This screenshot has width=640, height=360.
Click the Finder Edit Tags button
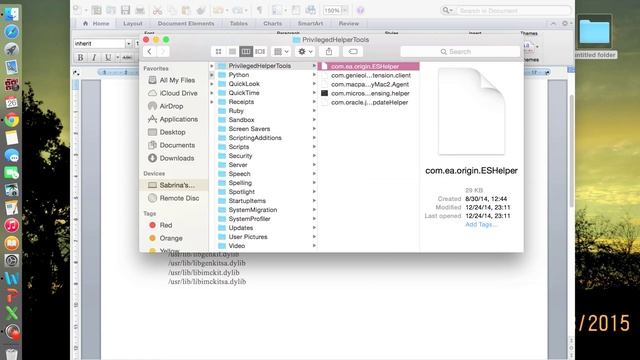(353, 51)
